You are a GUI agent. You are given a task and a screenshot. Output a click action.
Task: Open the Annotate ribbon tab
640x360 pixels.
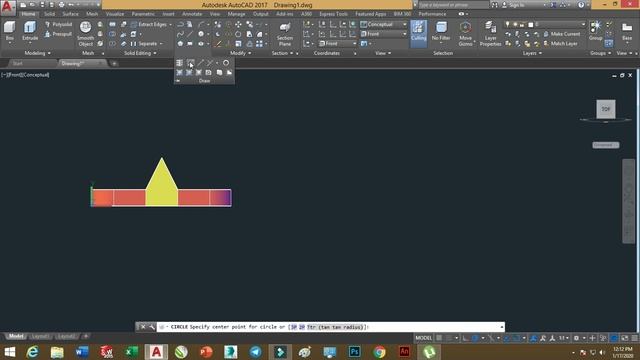coord(192,14)
